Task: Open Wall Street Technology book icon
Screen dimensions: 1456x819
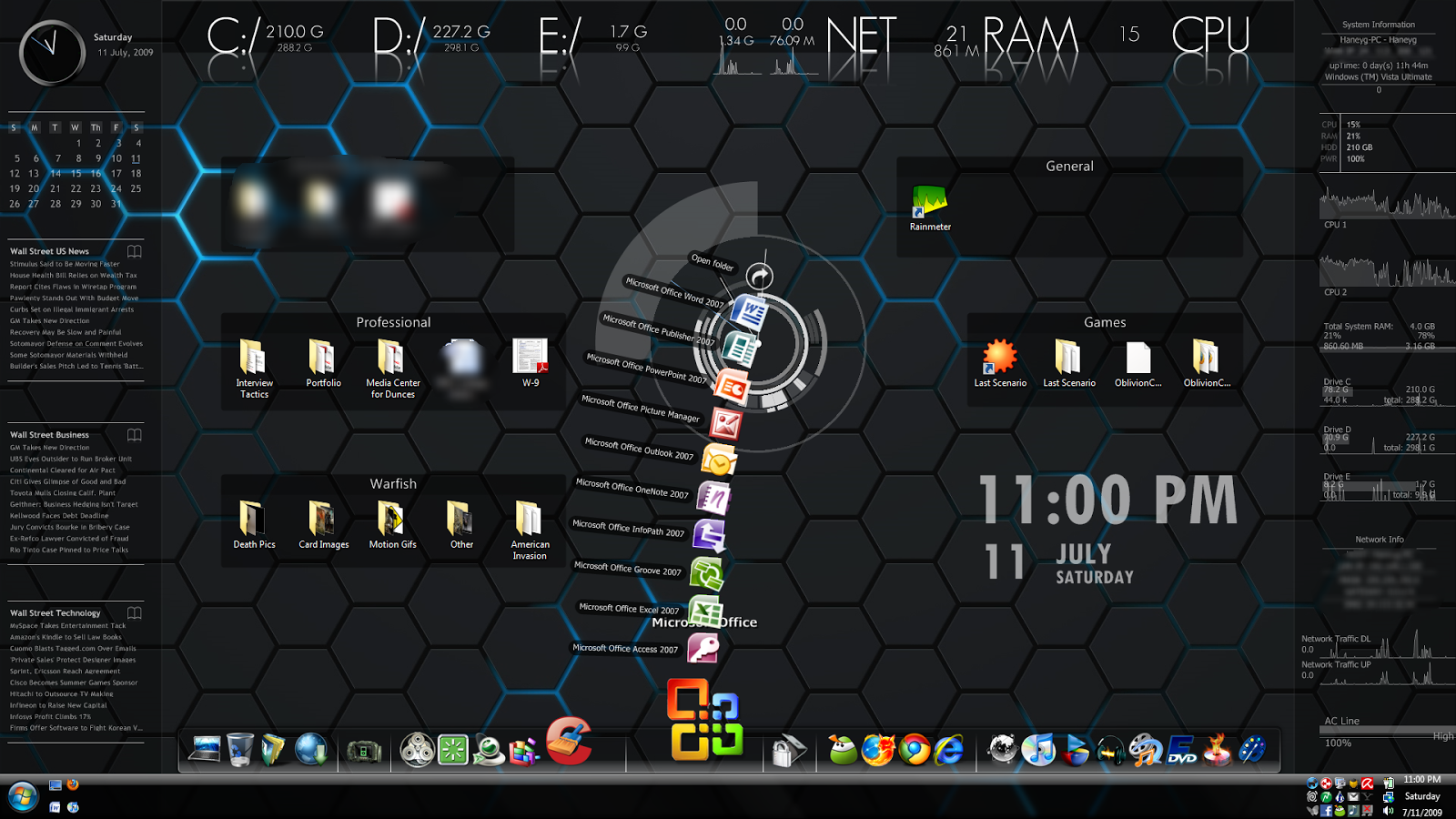Action: click(x=135, y=613)
